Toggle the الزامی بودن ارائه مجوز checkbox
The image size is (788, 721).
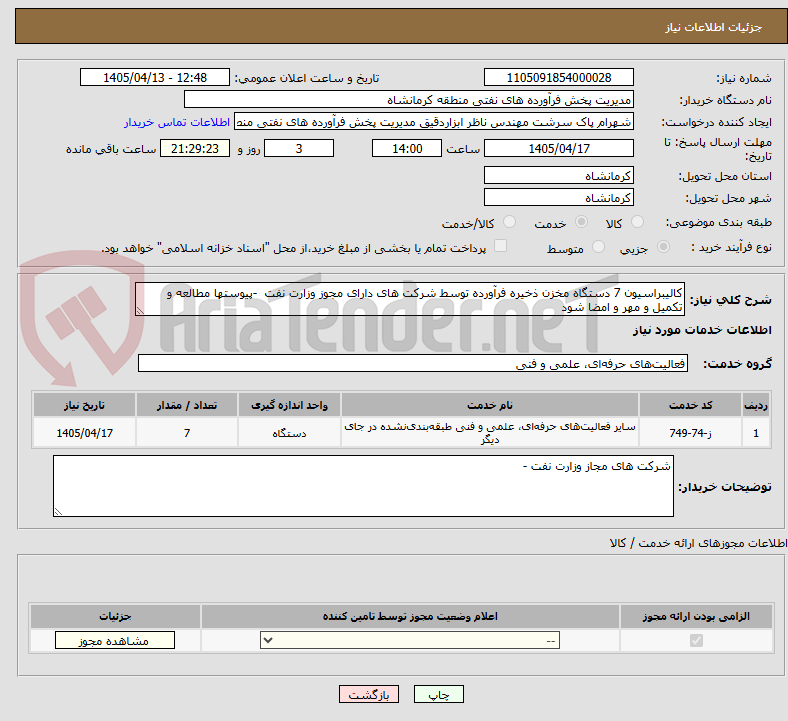coord(696,640)
